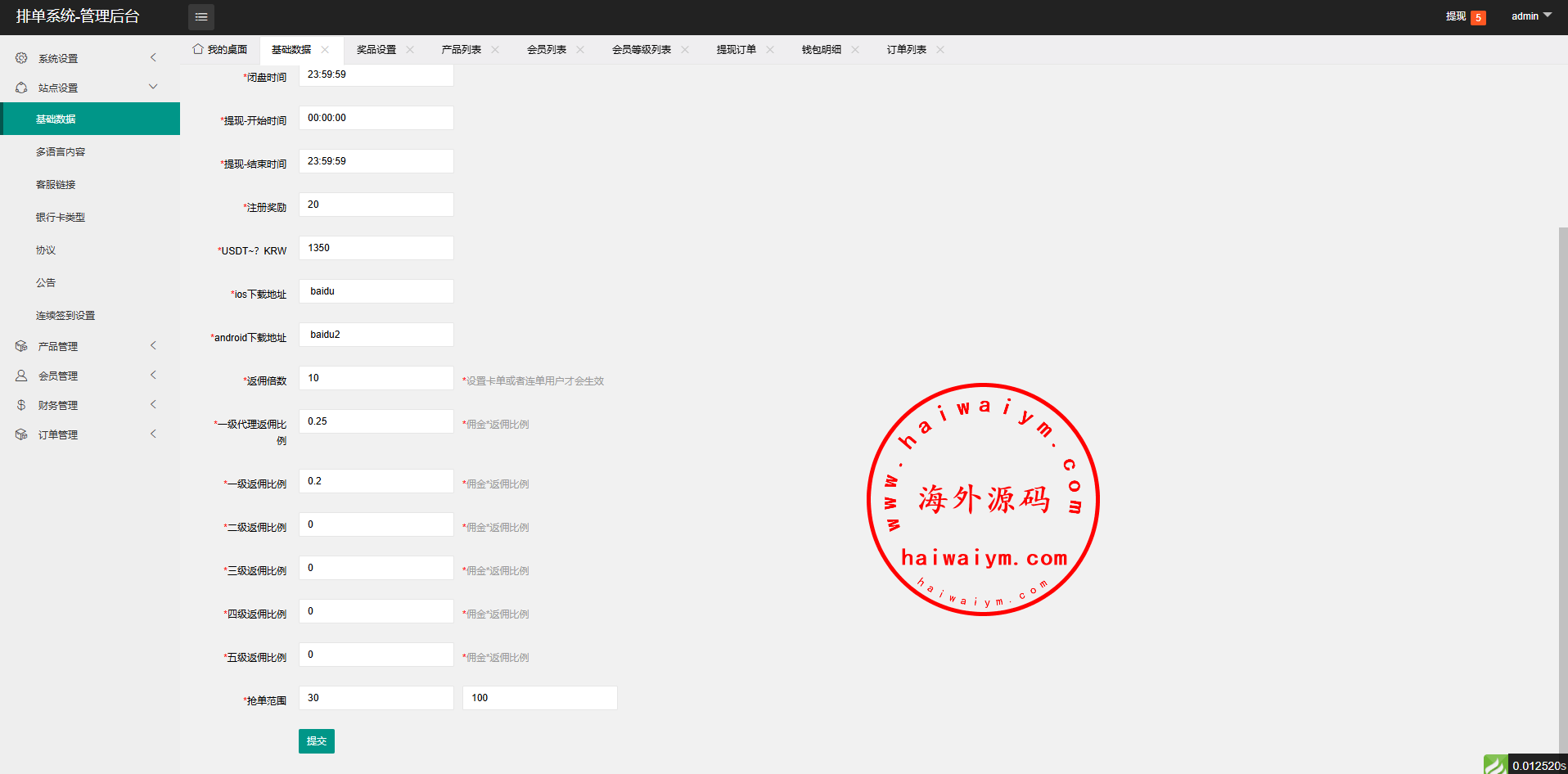Click the green leaf debug icon

[x=1495, y=765]
